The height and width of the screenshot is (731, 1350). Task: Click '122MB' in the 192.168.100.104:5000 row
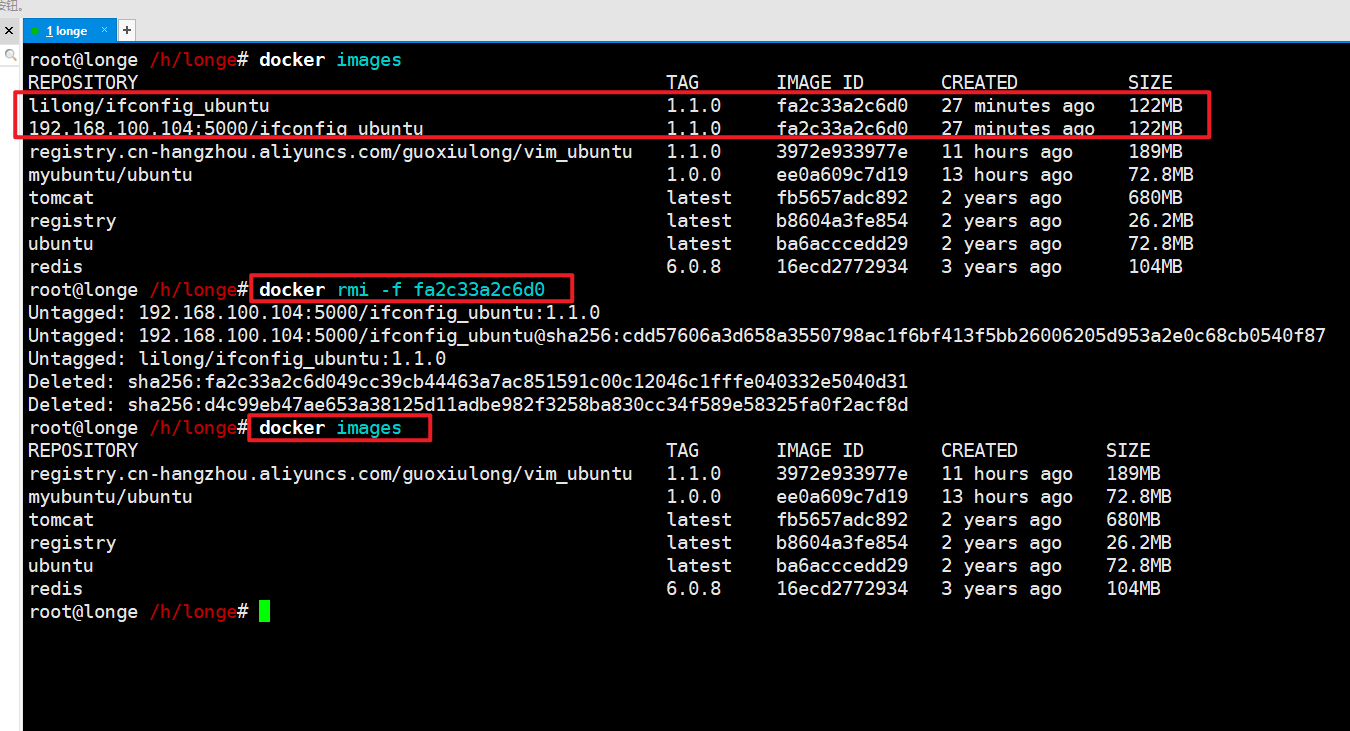[1155, 129]
